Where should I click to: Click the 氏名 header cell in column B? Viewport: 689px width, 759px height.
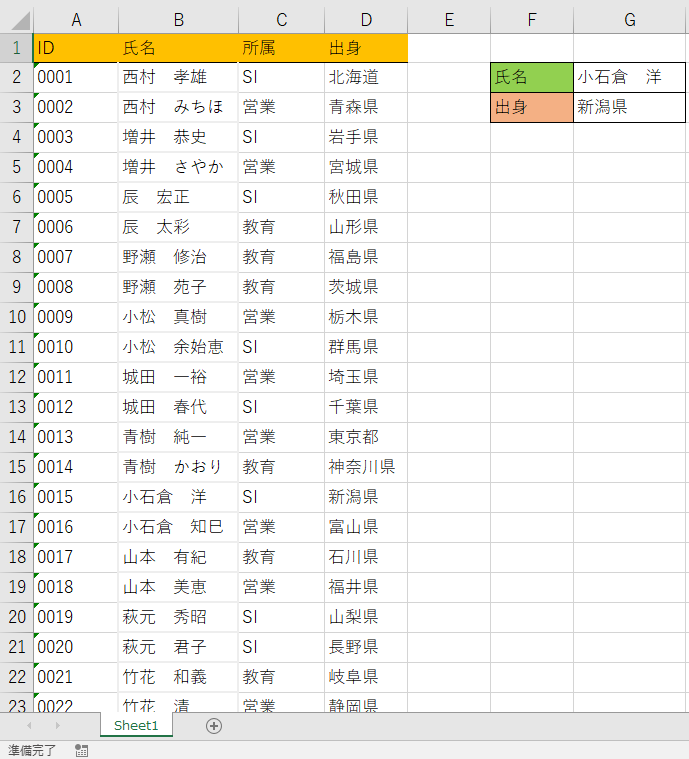point(179,48)
